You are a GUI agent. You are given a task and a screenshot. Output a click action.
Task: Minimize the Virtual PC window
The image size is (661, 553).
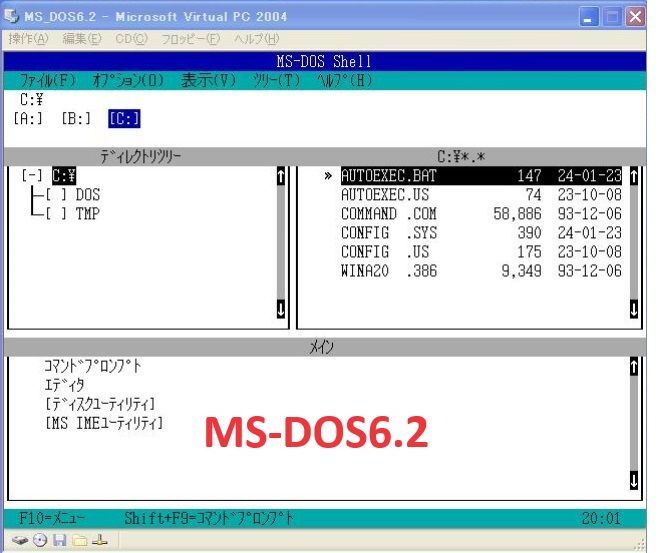(588, 17)
